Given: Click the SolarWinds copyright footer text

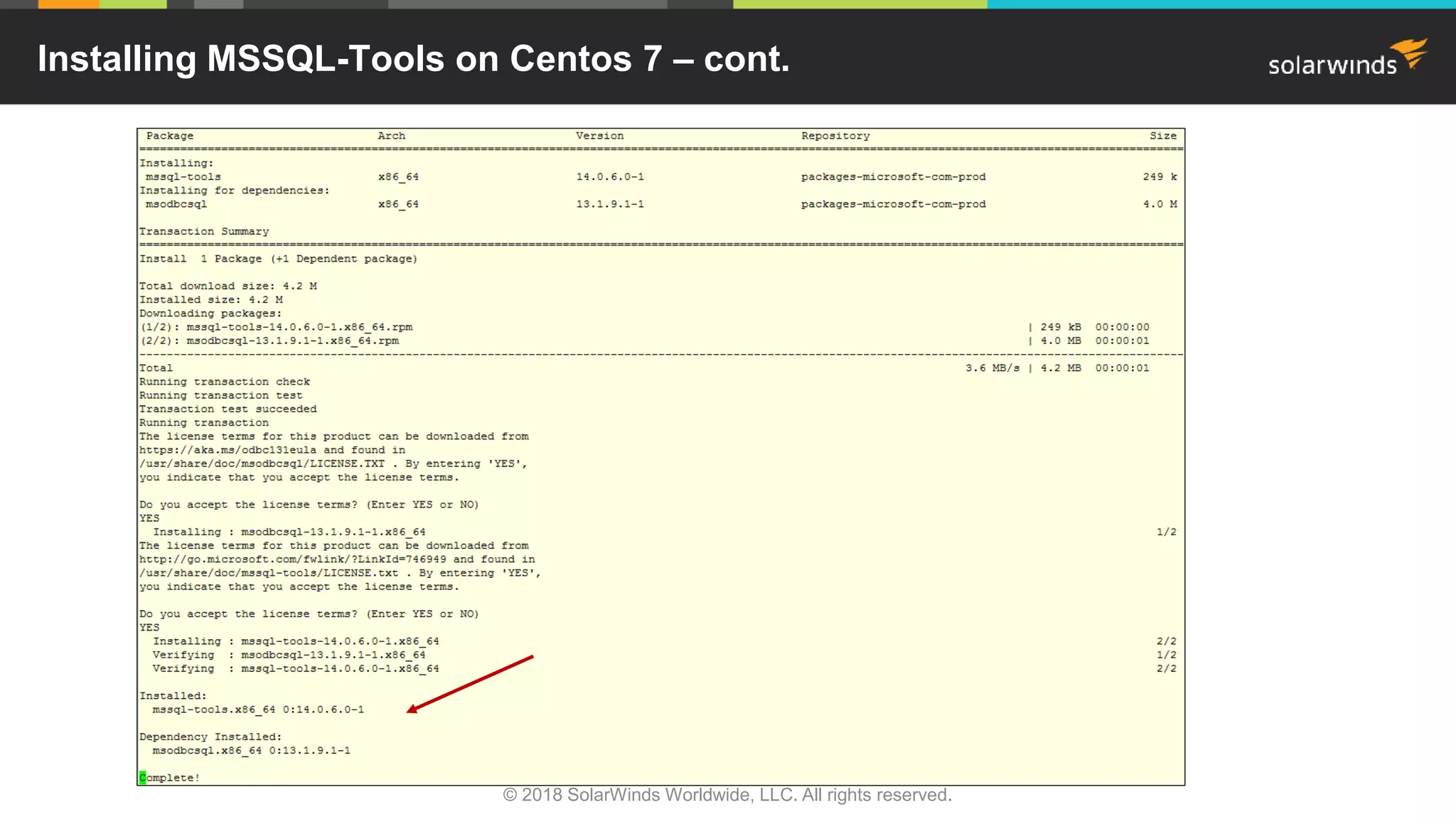Looking at the screenshot, I should point(727,796).
